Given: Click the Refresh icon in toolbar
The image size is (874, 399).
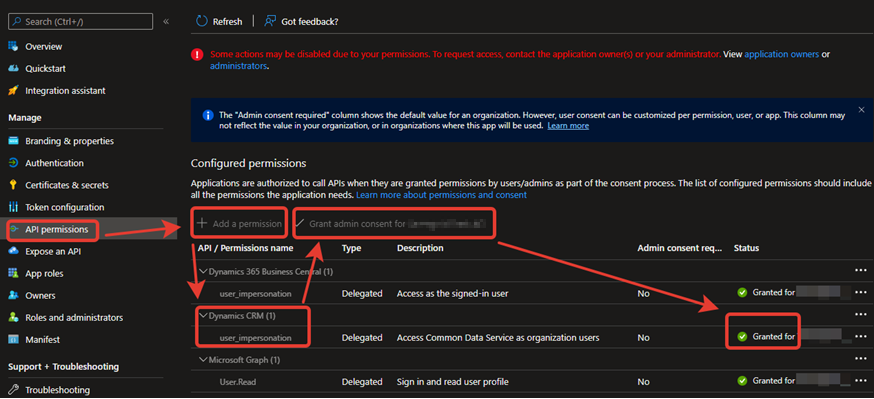Looking at the screenshot, I should 202,21.
